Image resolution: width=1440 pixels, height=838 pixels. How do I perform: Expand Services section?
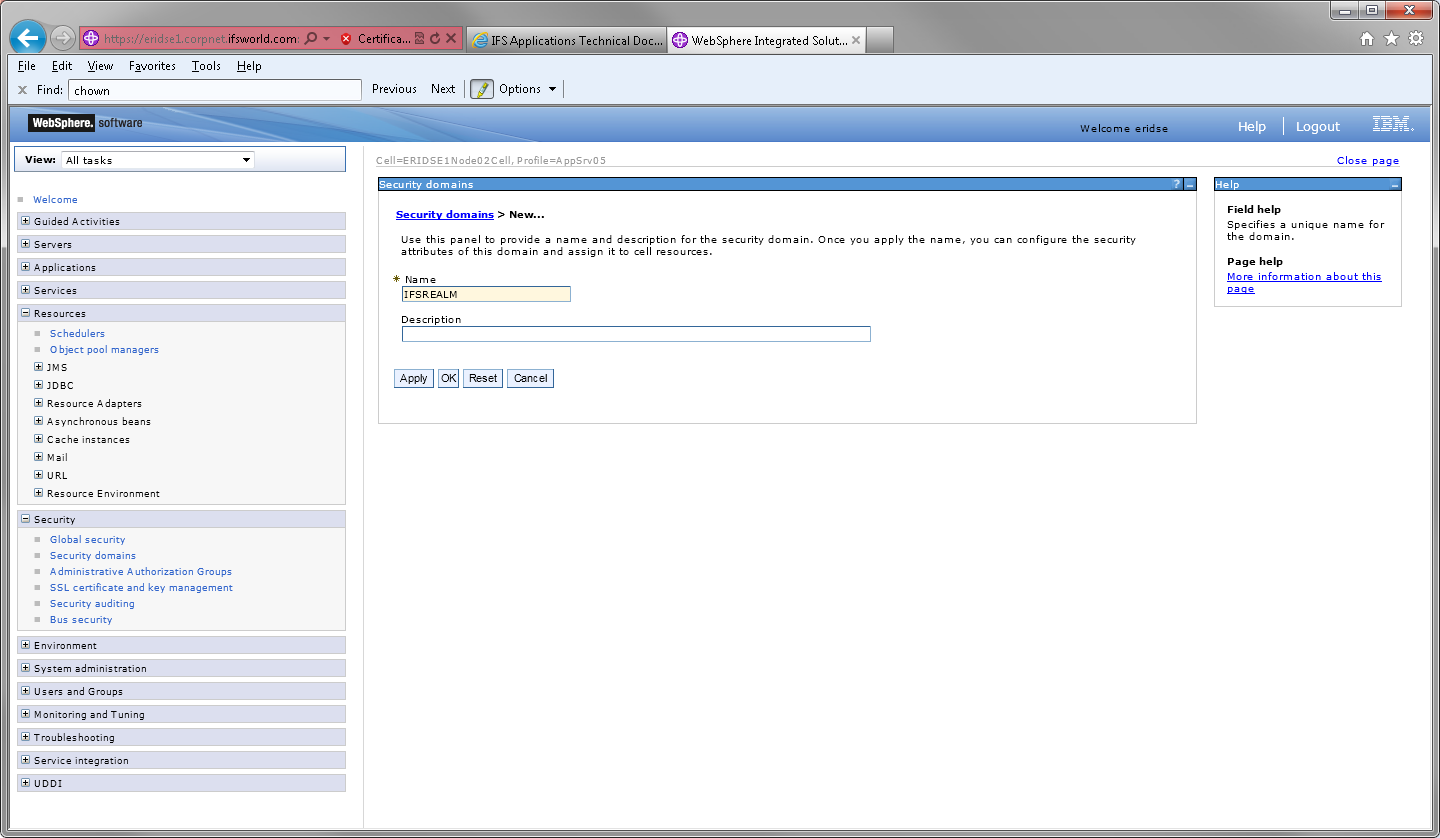26,290
